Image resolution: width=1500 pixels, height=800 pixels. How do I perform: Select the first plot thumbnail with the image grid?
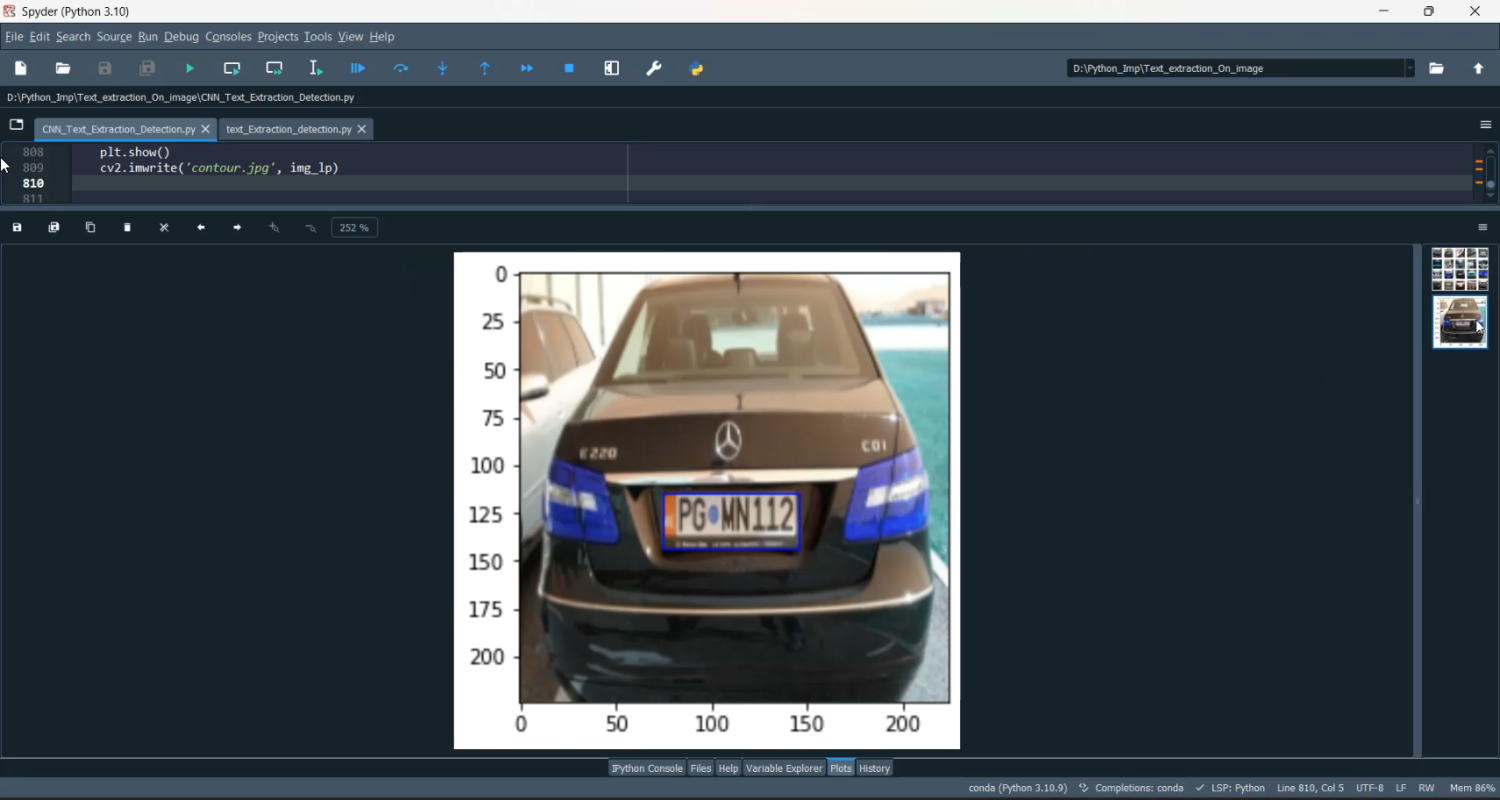[1459, 269]
